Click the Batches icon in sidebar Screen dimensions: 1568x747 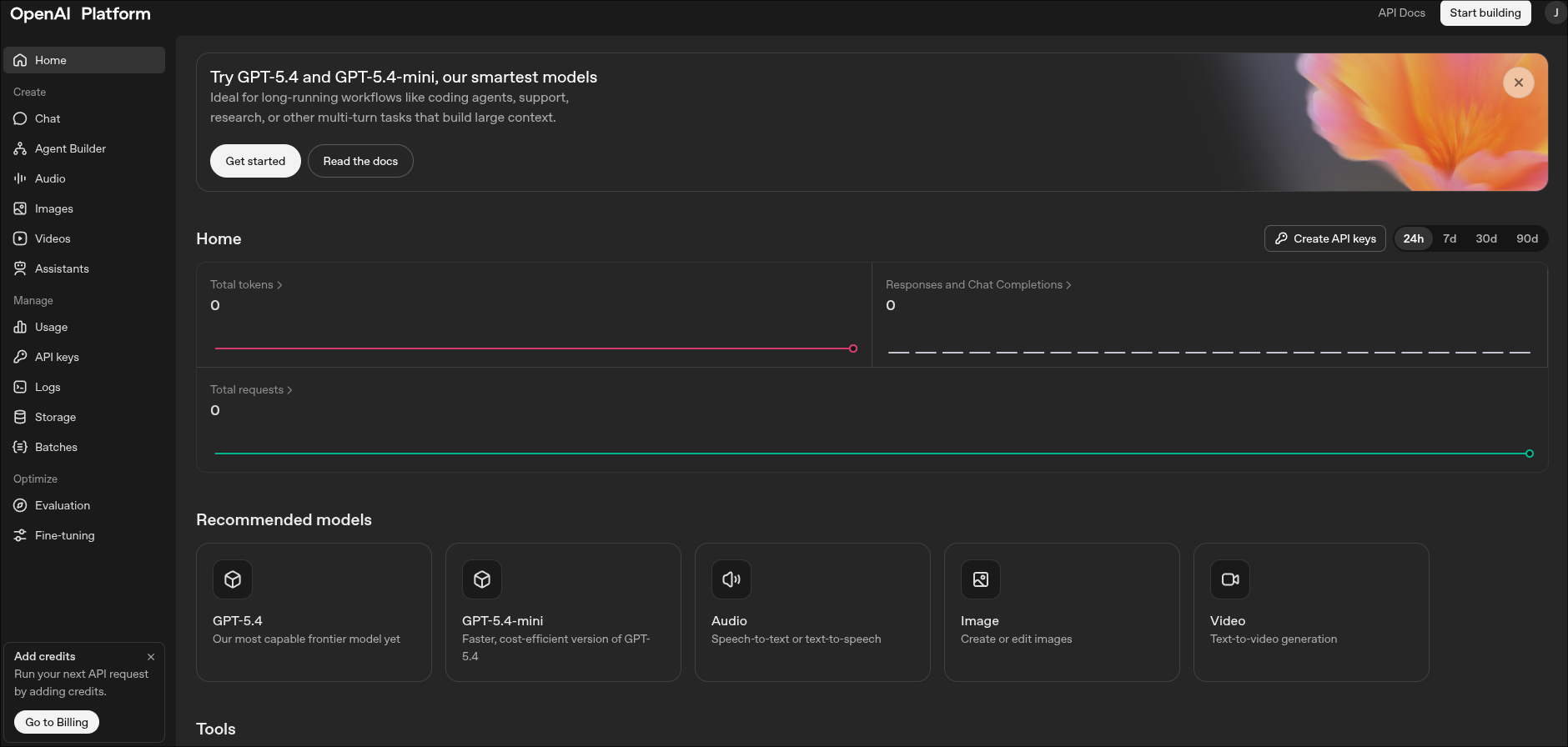(20, 447)
